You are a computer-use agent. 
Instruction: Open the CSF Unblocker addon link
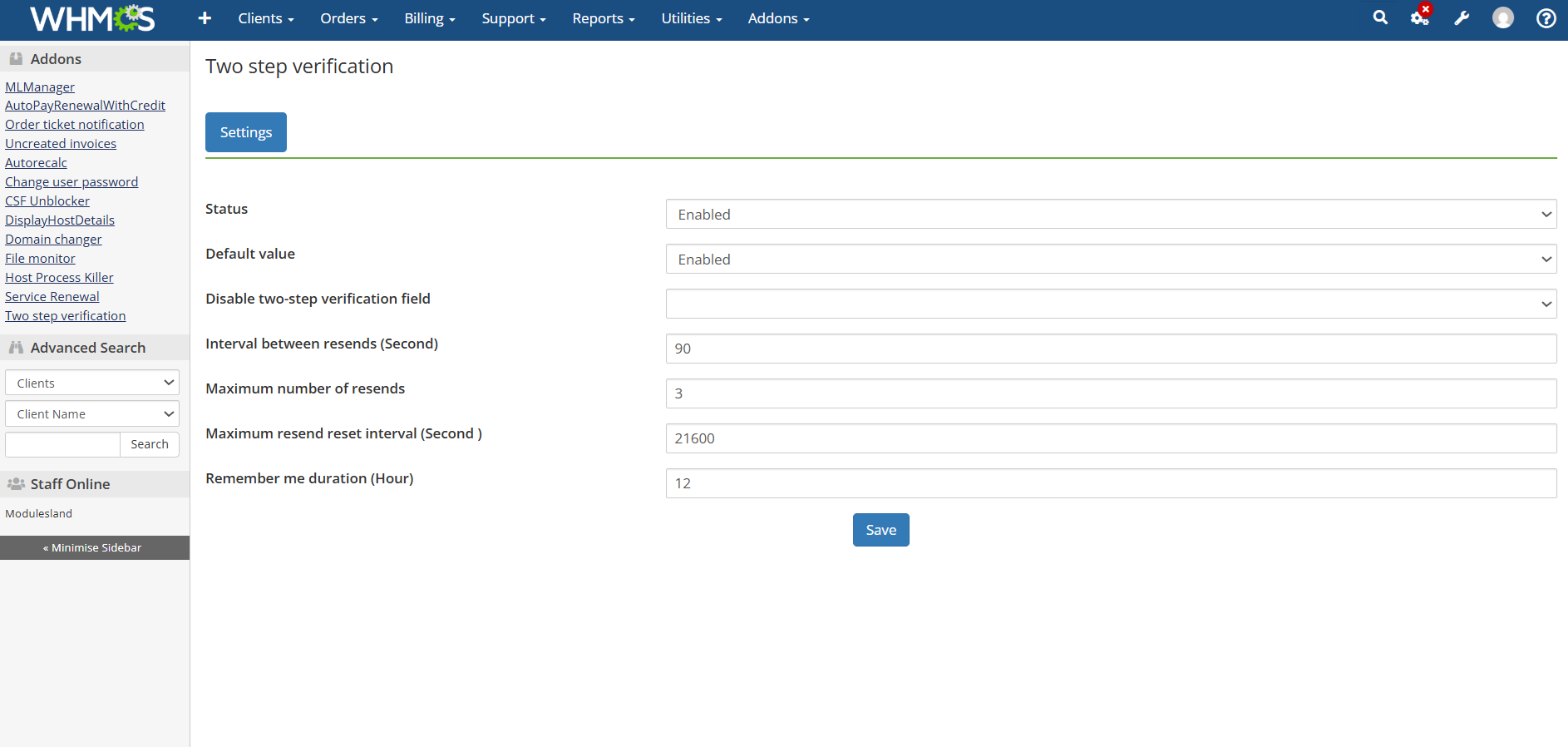pos(47,200)
